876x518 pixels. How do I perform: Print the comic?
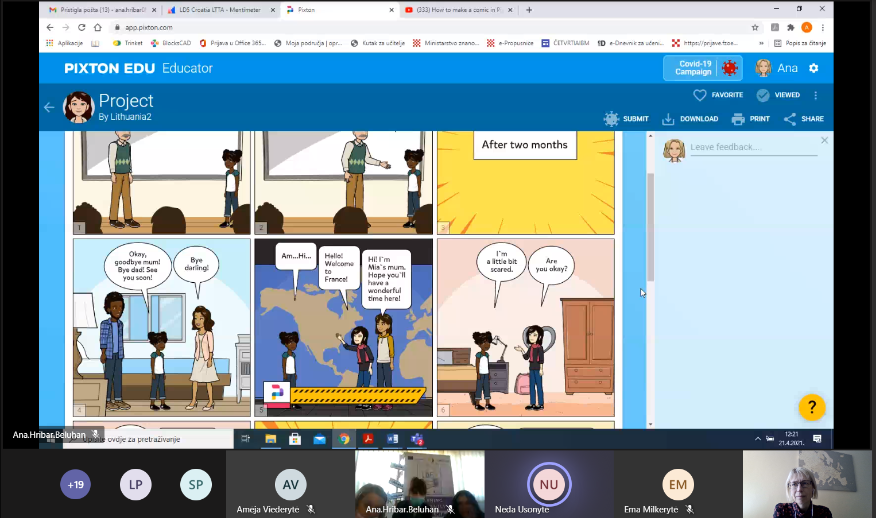(x=751, y=119)
